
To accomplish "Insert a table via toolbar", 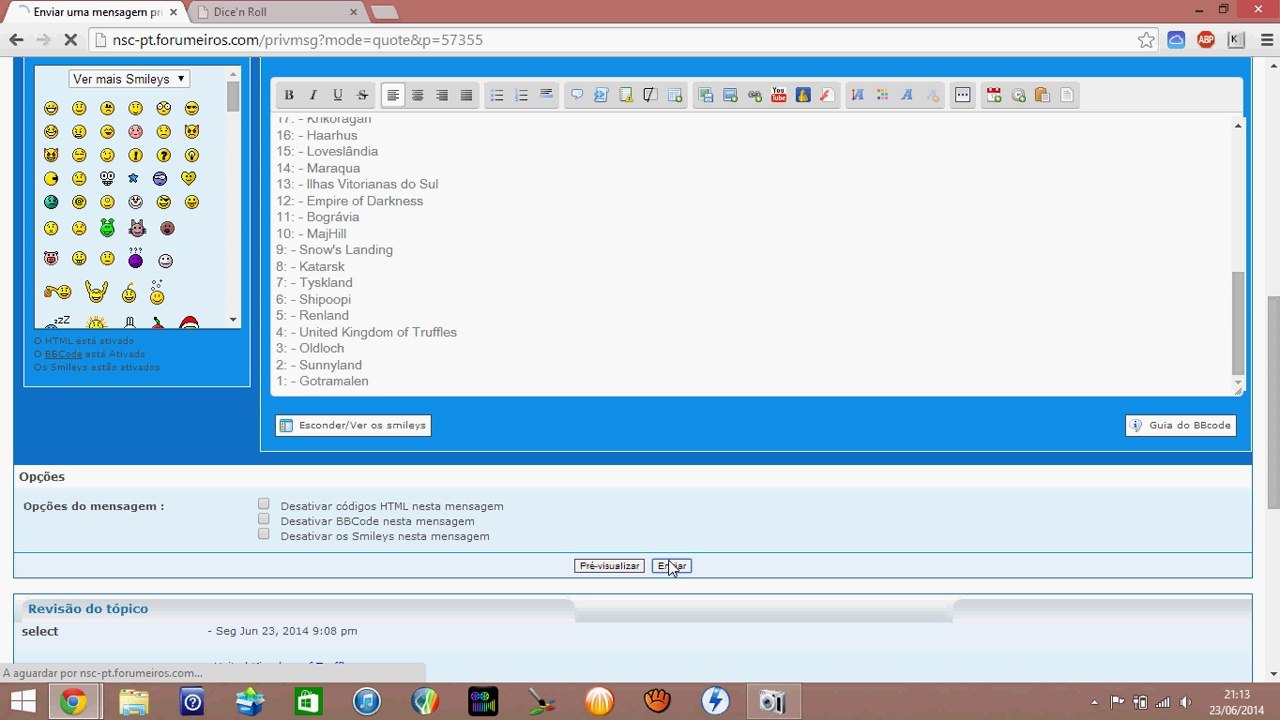I will pyautogui.click(x=675, y=95).
